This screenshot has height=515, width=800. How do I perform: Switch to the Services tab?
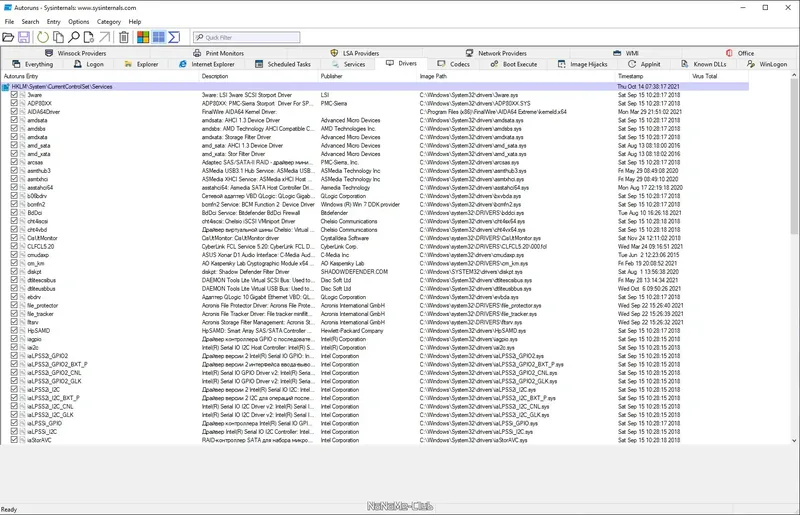click(x=348, y=64)
